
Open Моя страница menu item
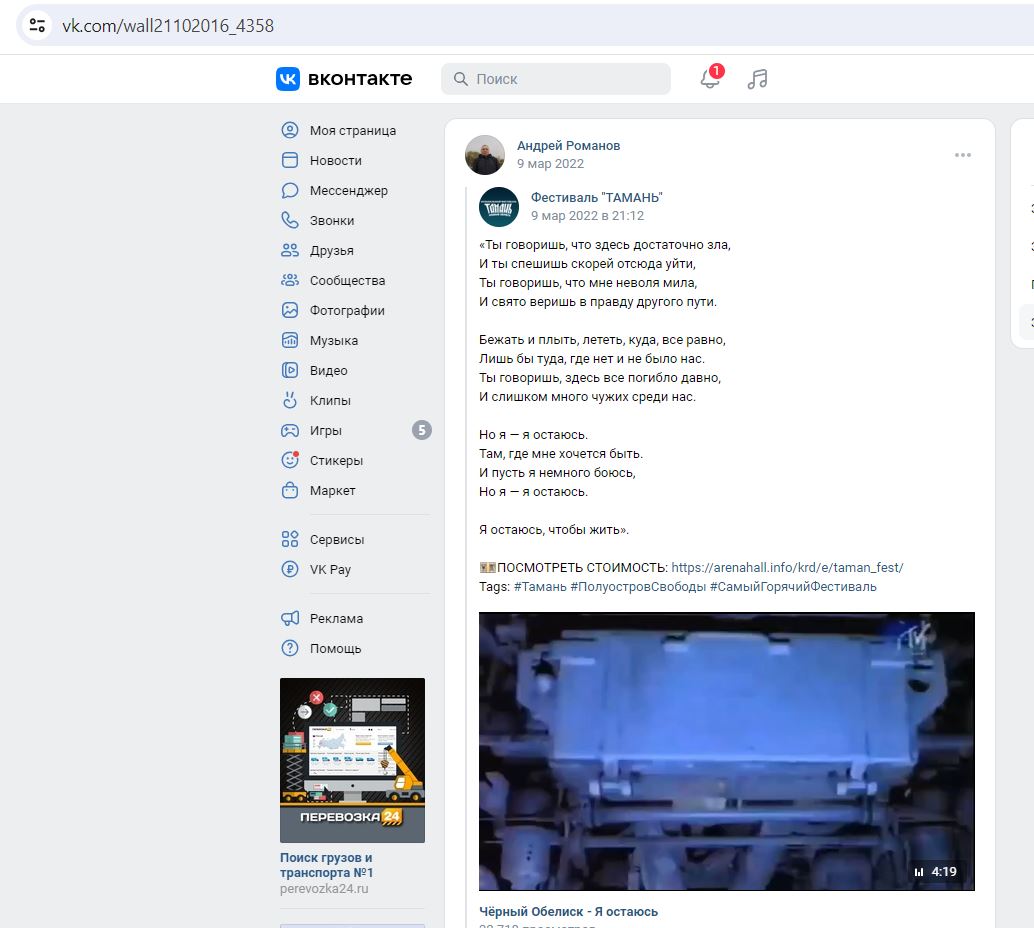click(x=355, y=131)
